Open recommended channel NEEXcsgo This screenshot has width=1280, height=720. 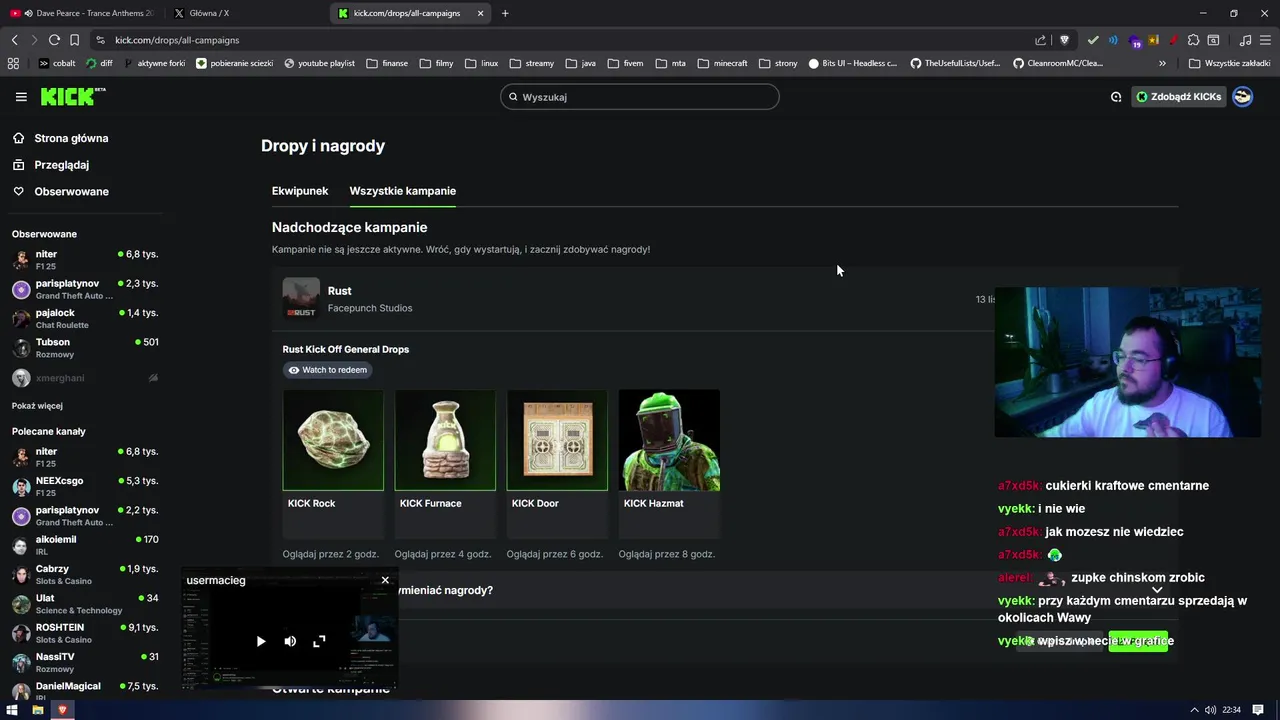(x=85, y=486)
